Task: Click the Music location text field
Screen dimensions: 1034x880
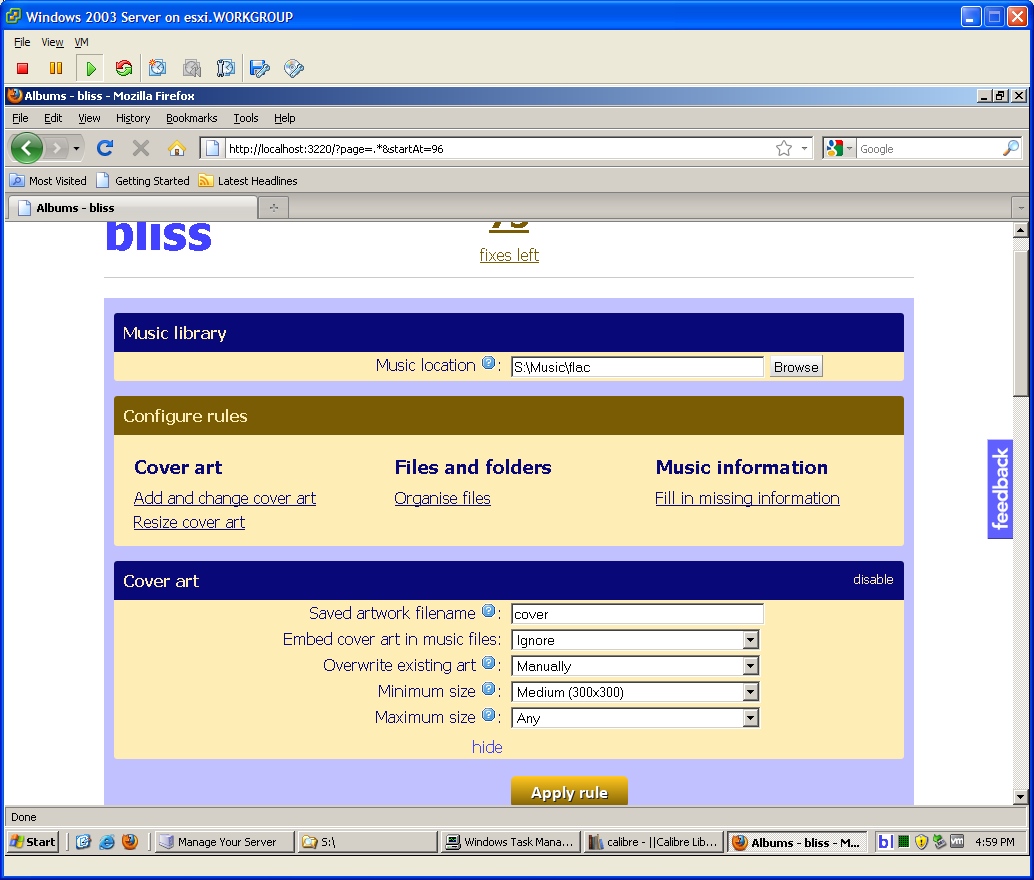Action: (637, 367)
